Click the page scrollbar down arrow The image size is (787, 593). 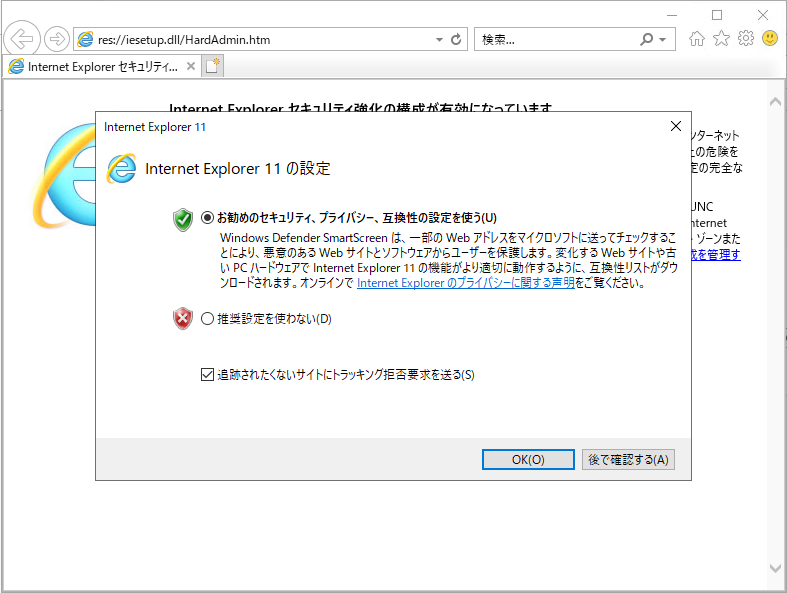tap(775, 568)
